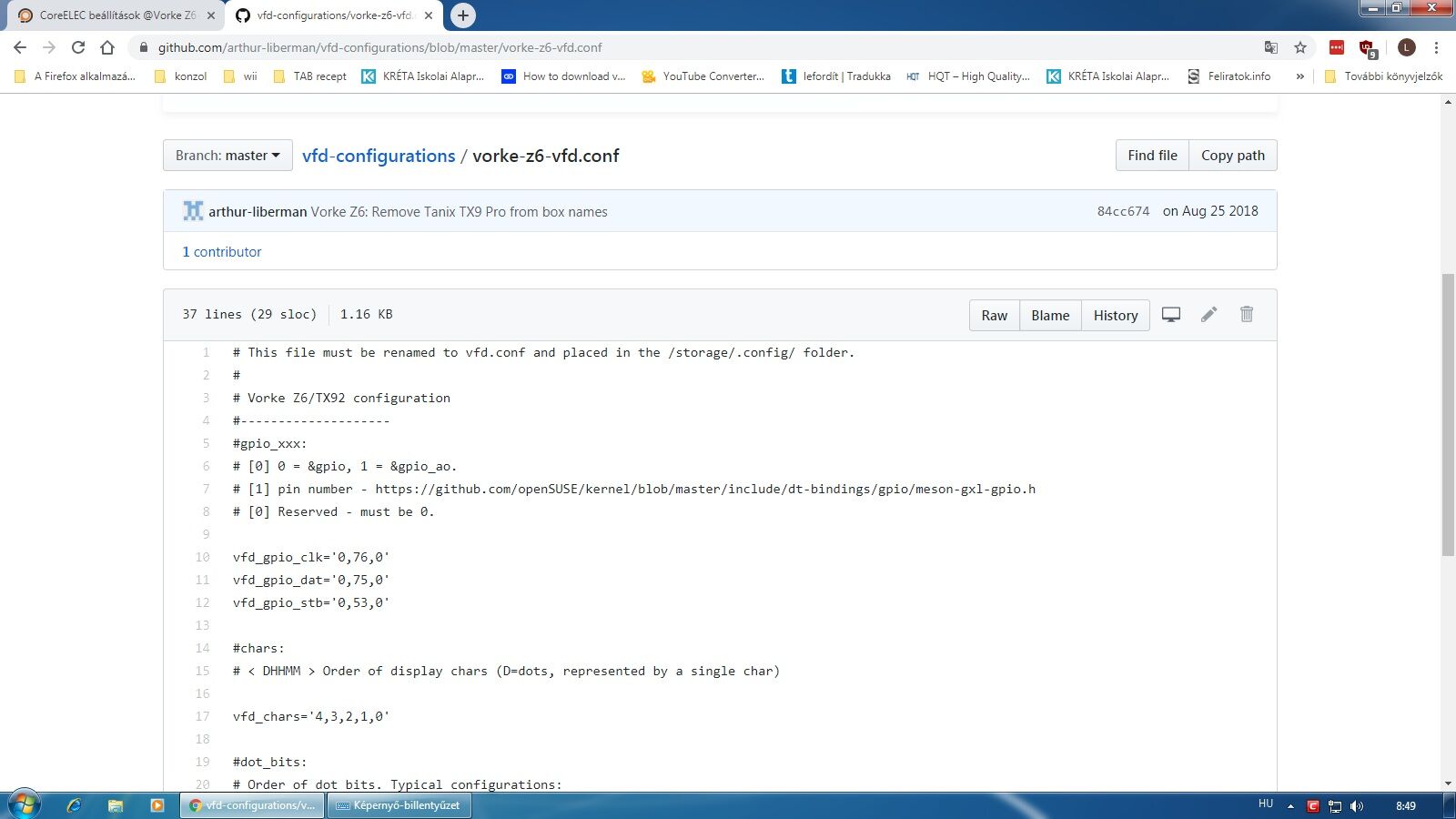This screenshot has width=1456, height=819.
Task: Click the site lock icon in address bar
Action: click(143, 47)
